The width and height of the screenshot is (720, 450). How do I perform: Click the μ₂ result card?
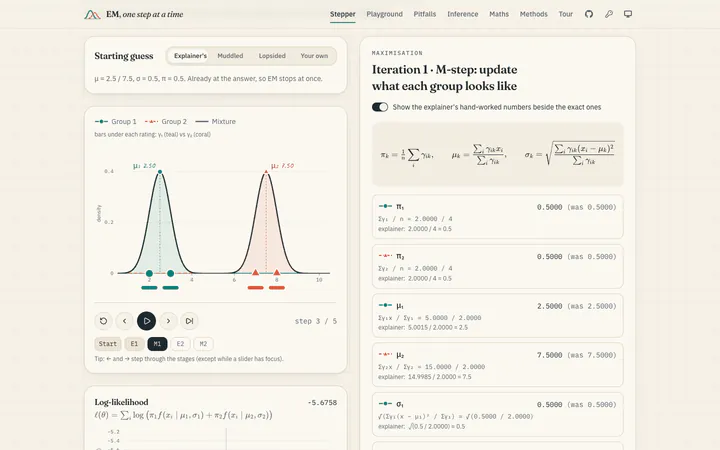tap(497, 365)
